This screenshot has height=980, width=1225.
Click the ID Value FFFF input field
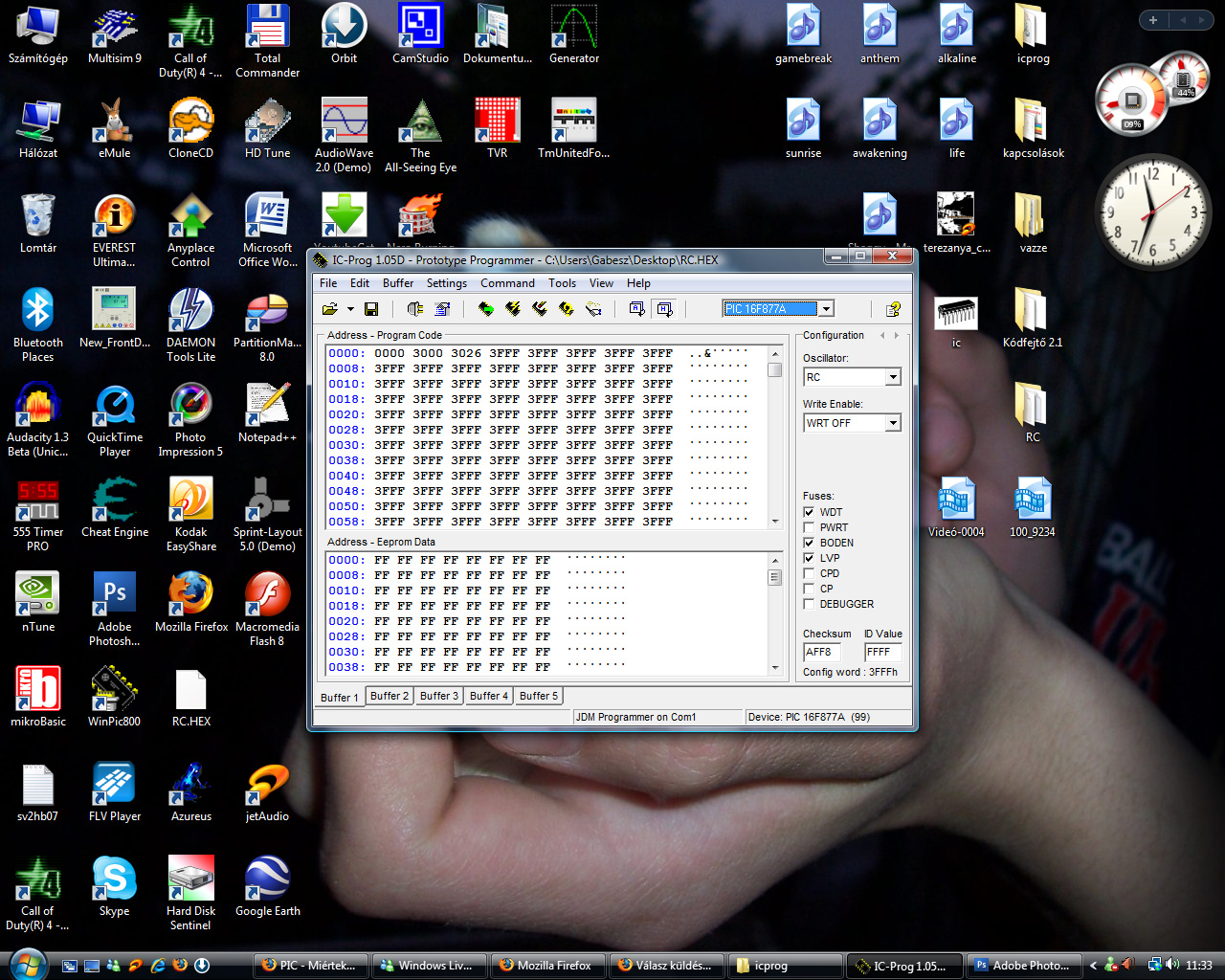pos(882,652)
